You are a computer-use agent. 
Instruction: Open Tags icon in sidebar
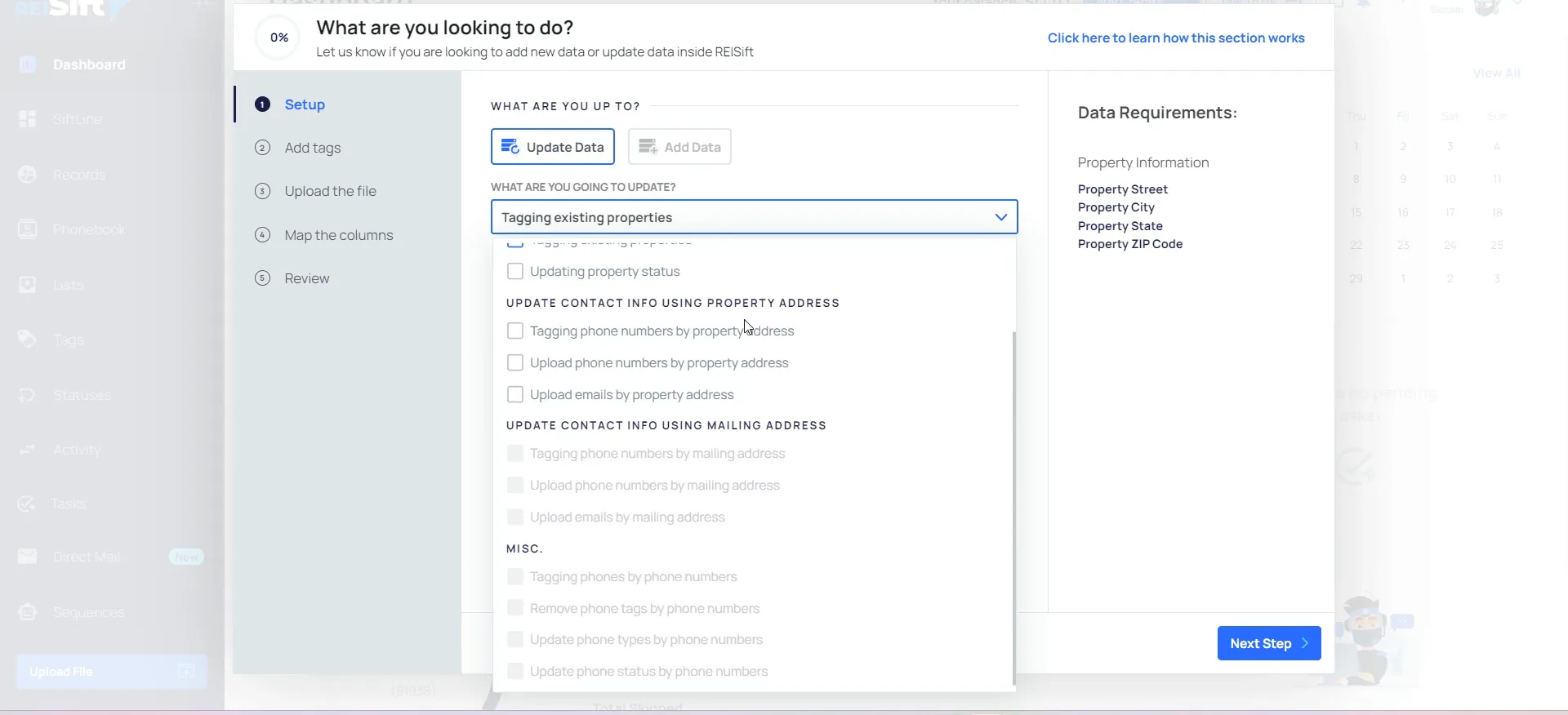(x=28, y=340)
